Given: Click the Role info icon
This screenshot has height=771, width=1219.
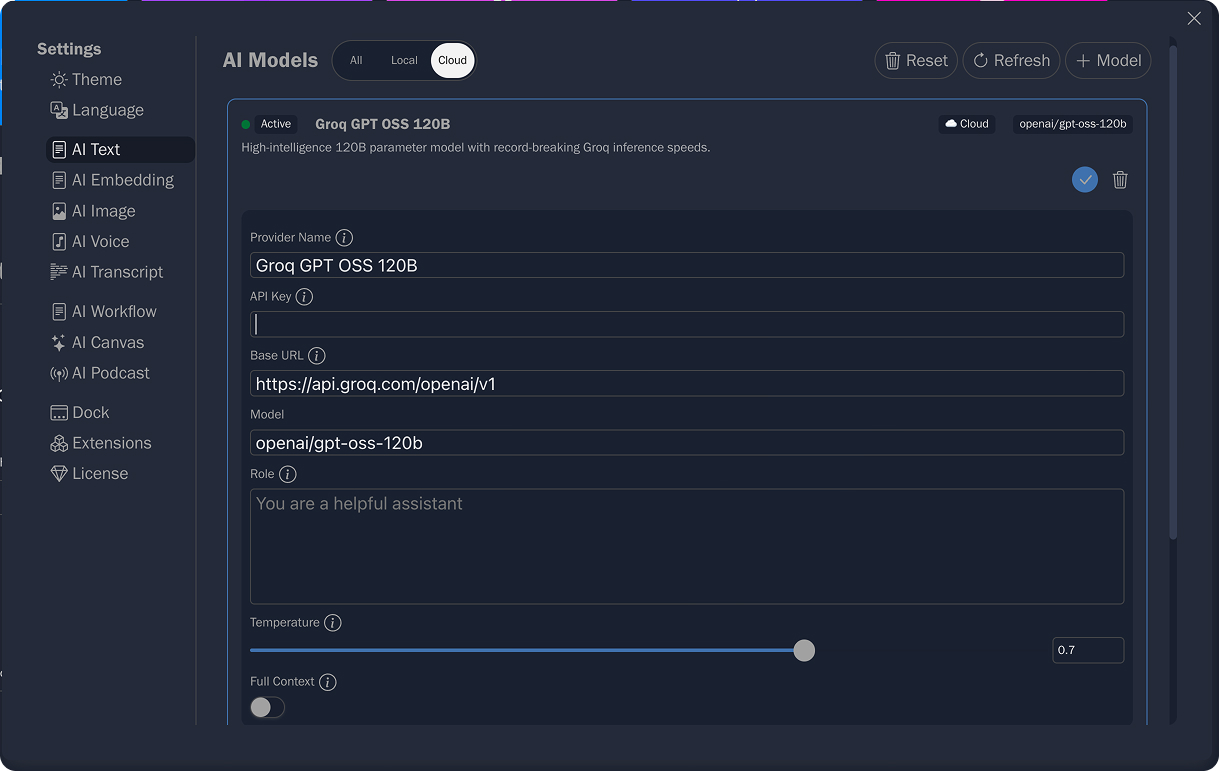Looking at the screenshot, I should pos(288,474).
